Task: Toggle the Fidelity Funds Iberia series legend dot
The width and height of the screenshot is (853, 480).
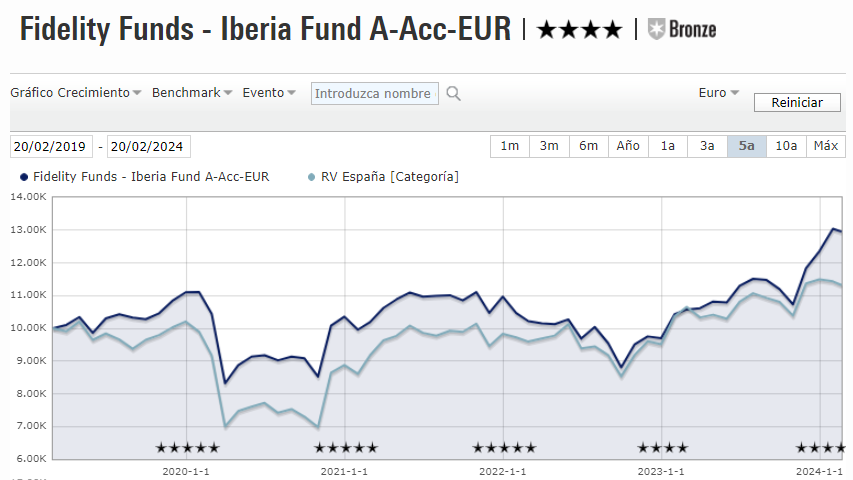Action: (24, 177)
